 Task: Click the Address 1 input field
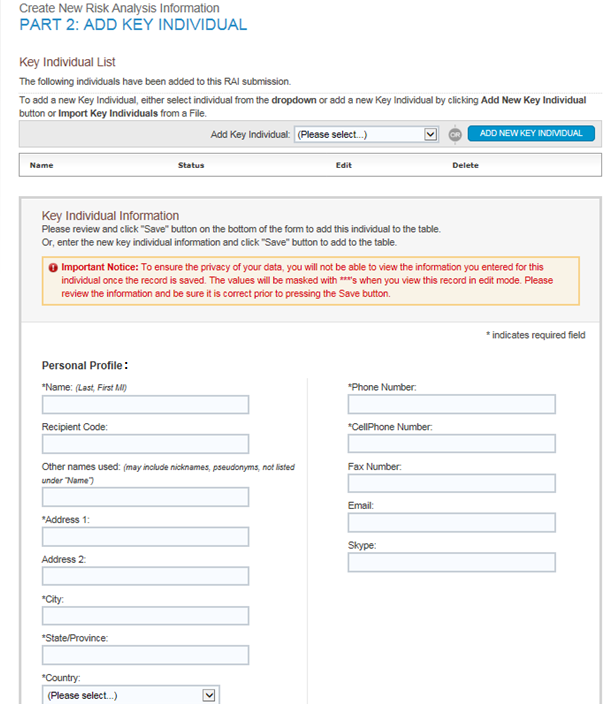point(146,537)
